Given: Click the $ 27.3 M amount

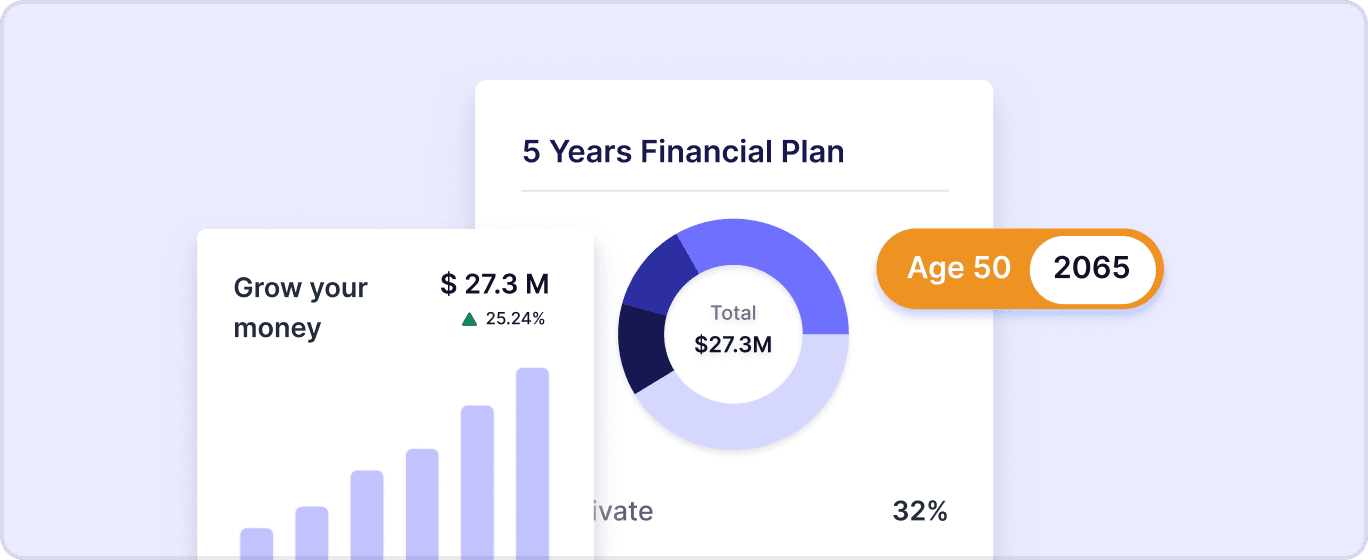Looking at the screenshot, I should pos(494,284).
